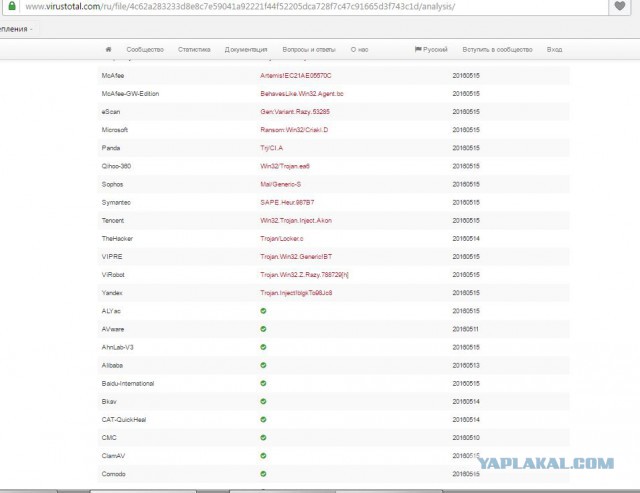Select the Gen:Variant.Razy.53285 detection result
This screenshot has height=493, width=640.
pos(295,111)
